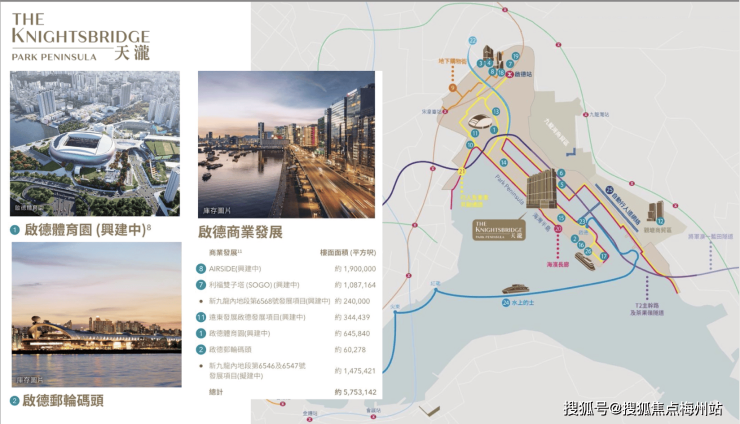Click the 總計 label in the table
This screenshot has height=424, width=740.
click(x=216, y=392)
